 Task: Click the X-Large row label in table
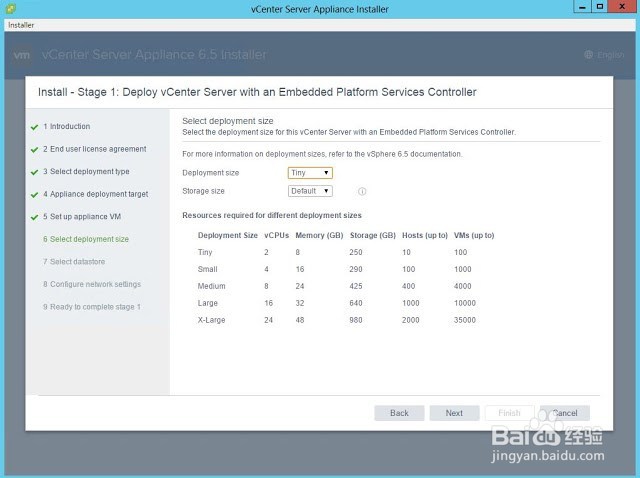(211, 320)
